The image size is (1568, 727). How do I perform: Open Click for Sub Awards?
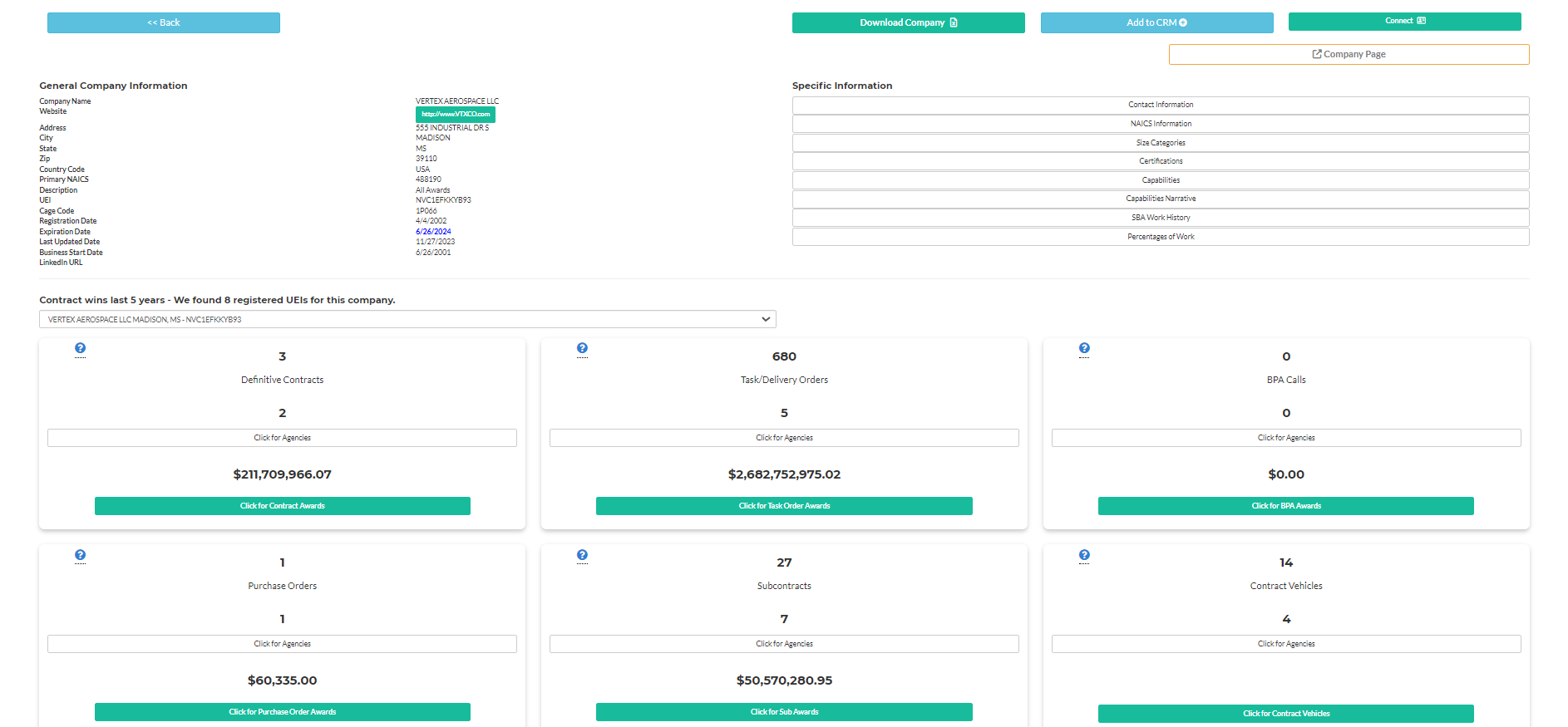coord(784,712)
